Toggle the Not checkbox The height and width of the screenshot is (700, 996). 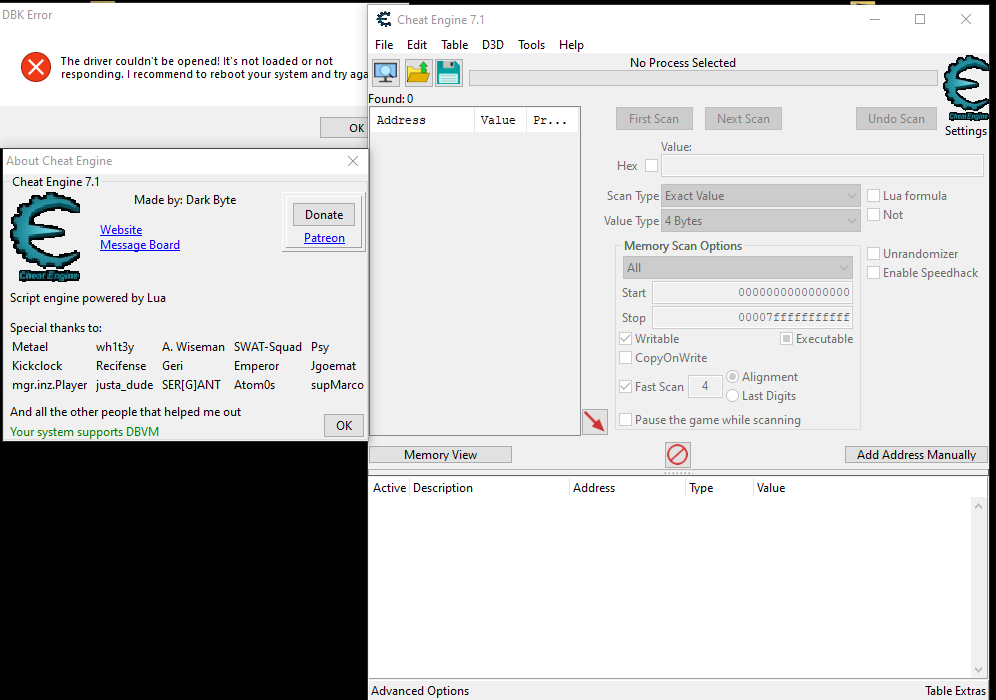click(873, 215)
